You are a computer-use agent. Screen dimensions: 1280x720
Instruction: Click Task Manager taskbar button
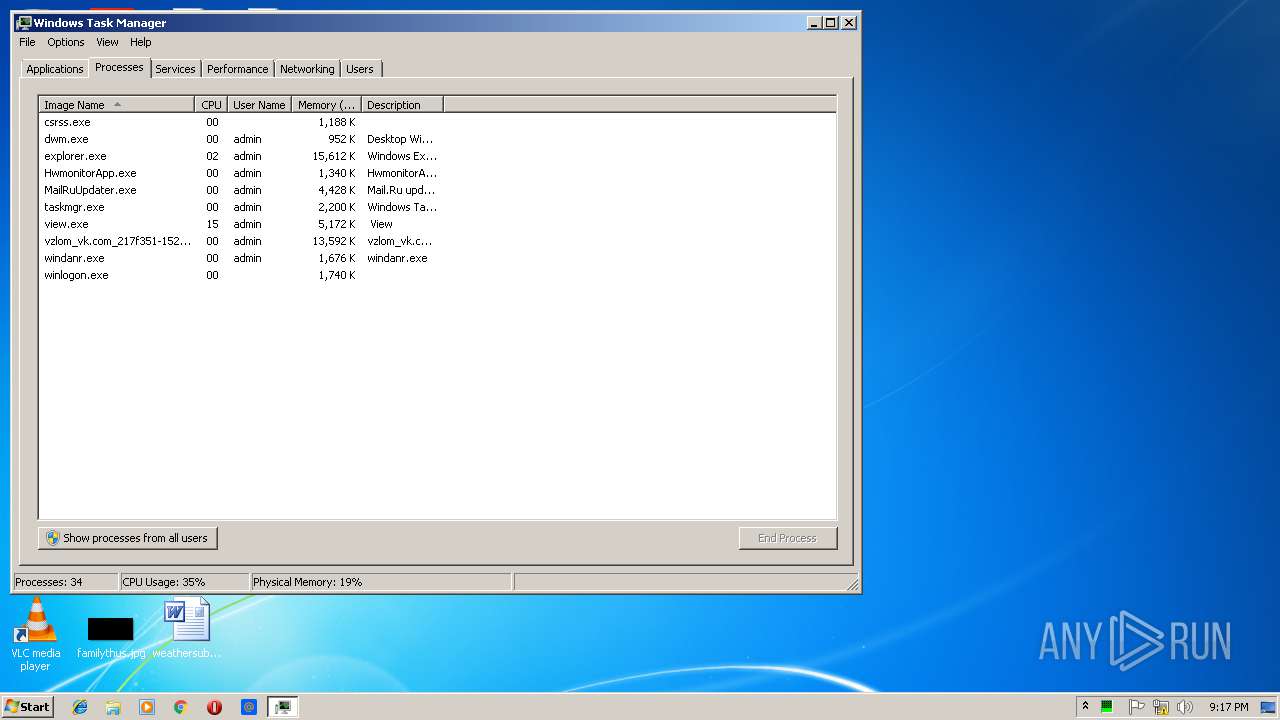[x=283, y=707]
